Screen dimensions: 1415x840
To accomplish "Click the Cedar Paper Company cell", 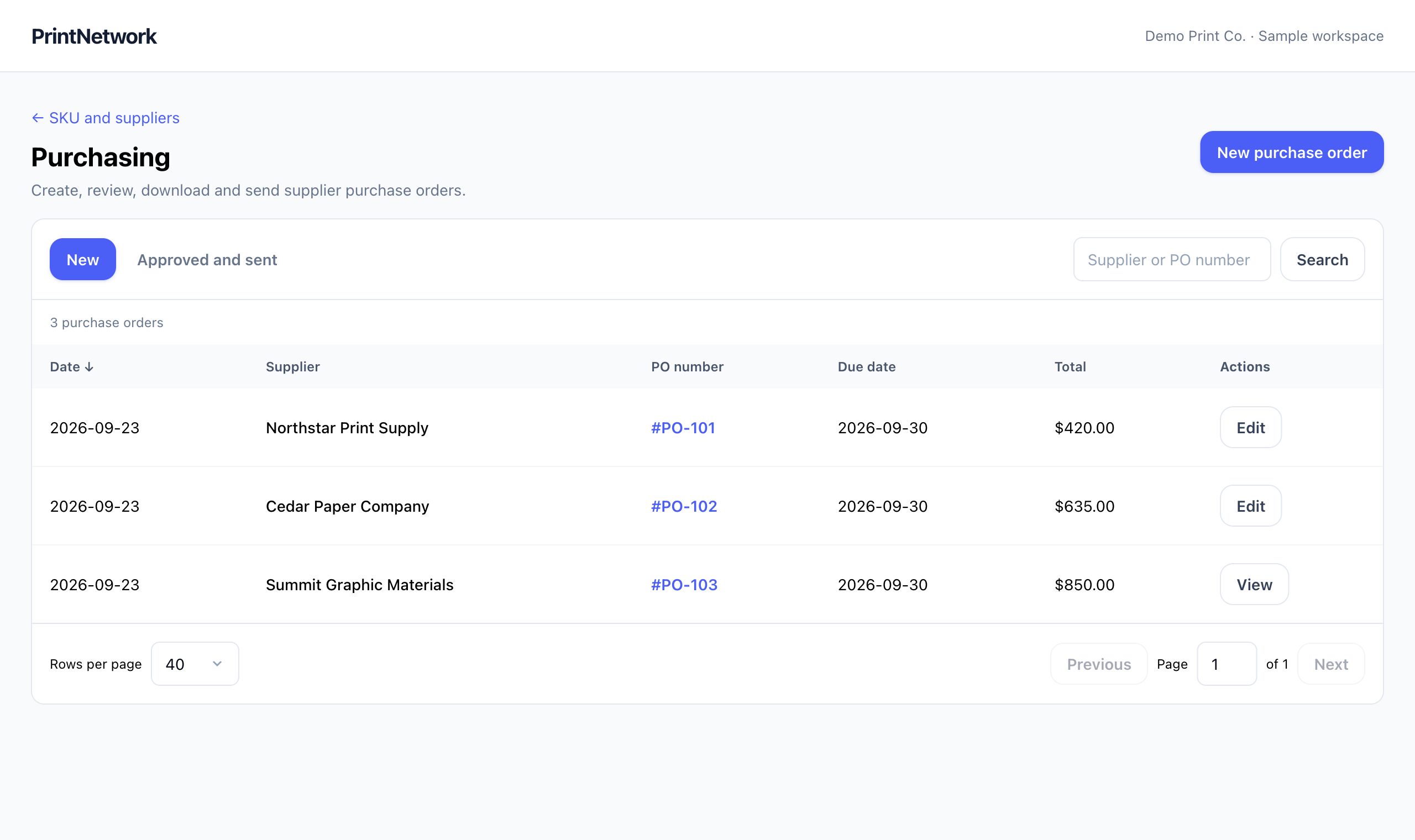I will pyautogui.click(x=348, y=506).
